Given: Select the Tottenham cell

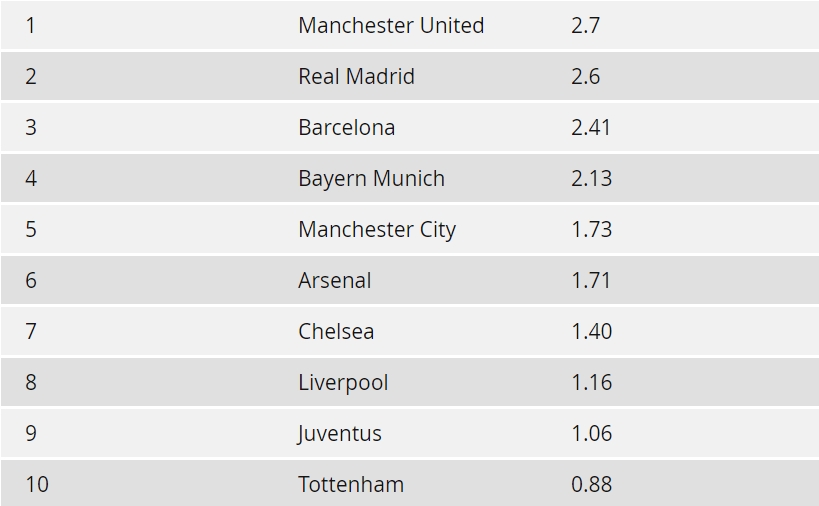Looking at the screenshot, I should coord(351,485).
